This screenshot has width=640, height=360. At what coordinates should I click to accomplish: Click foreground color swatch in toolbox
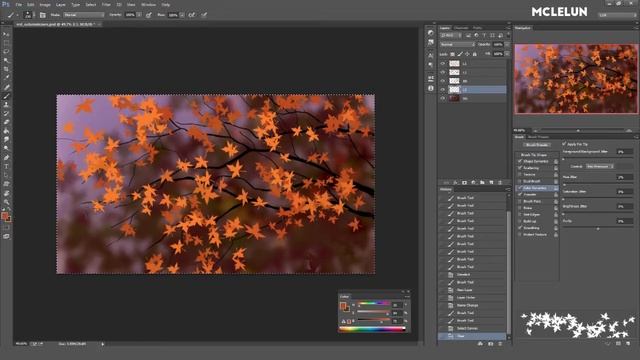(x=4, y=216)
